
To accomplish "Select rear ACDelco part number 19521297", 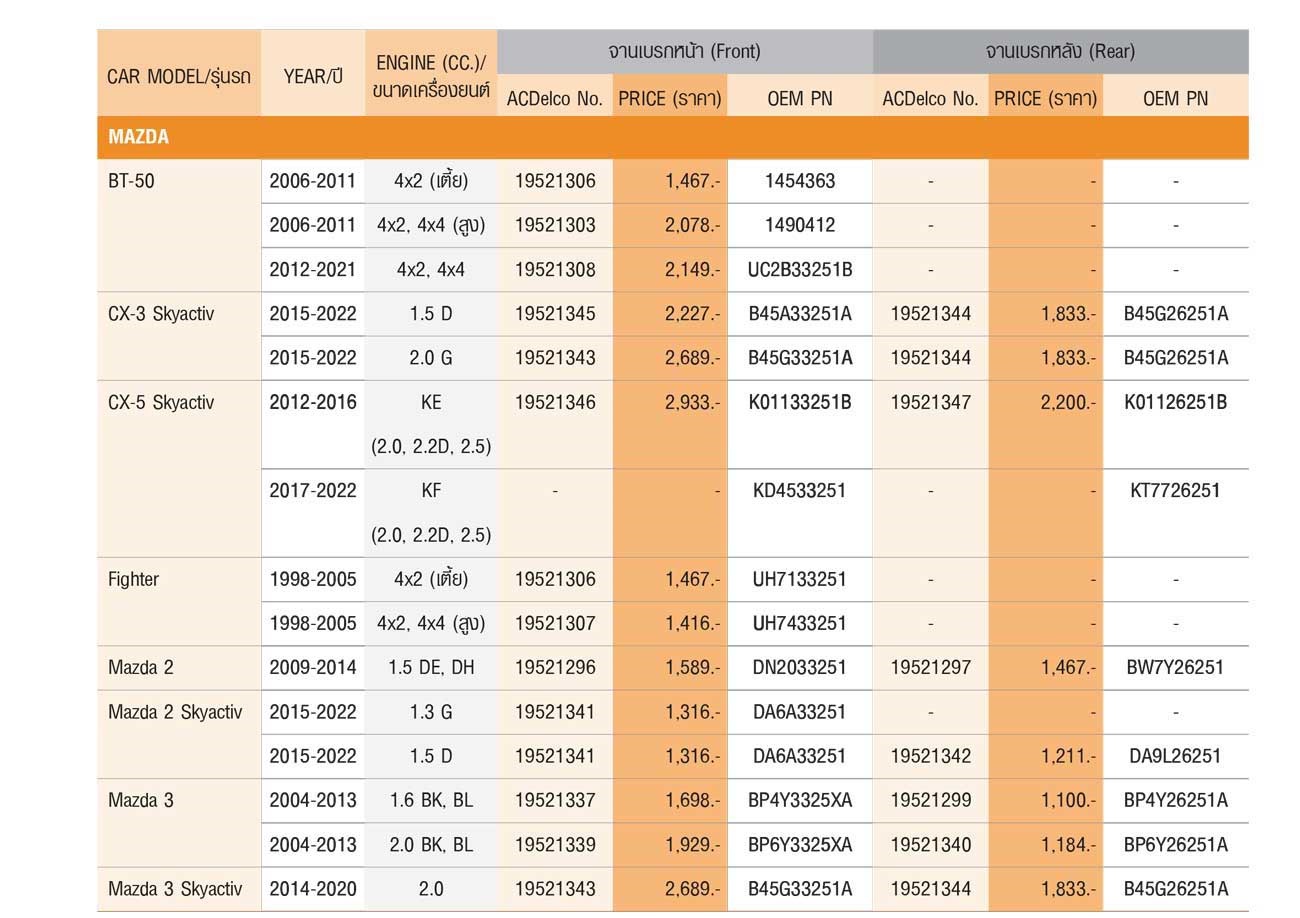I will 930,667.
